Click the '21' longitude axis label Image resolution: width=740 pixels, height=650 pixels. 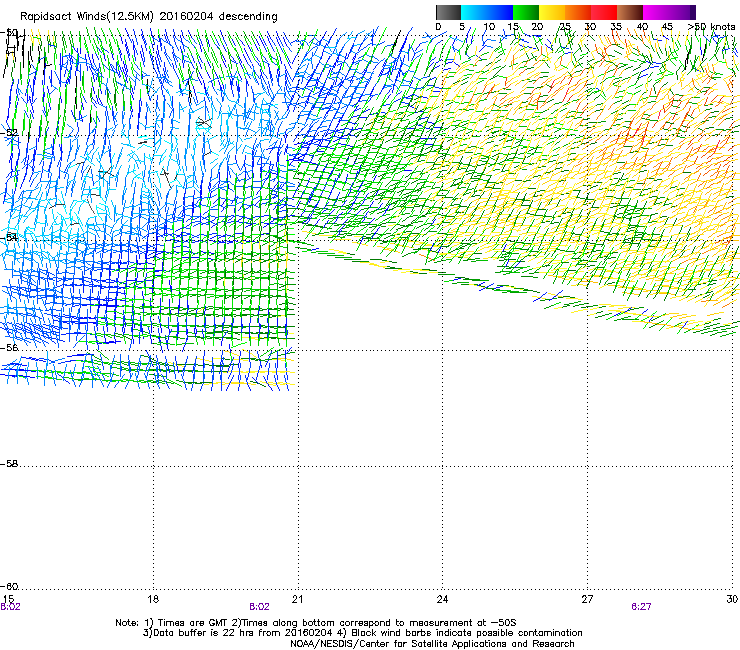click(297, 599)
